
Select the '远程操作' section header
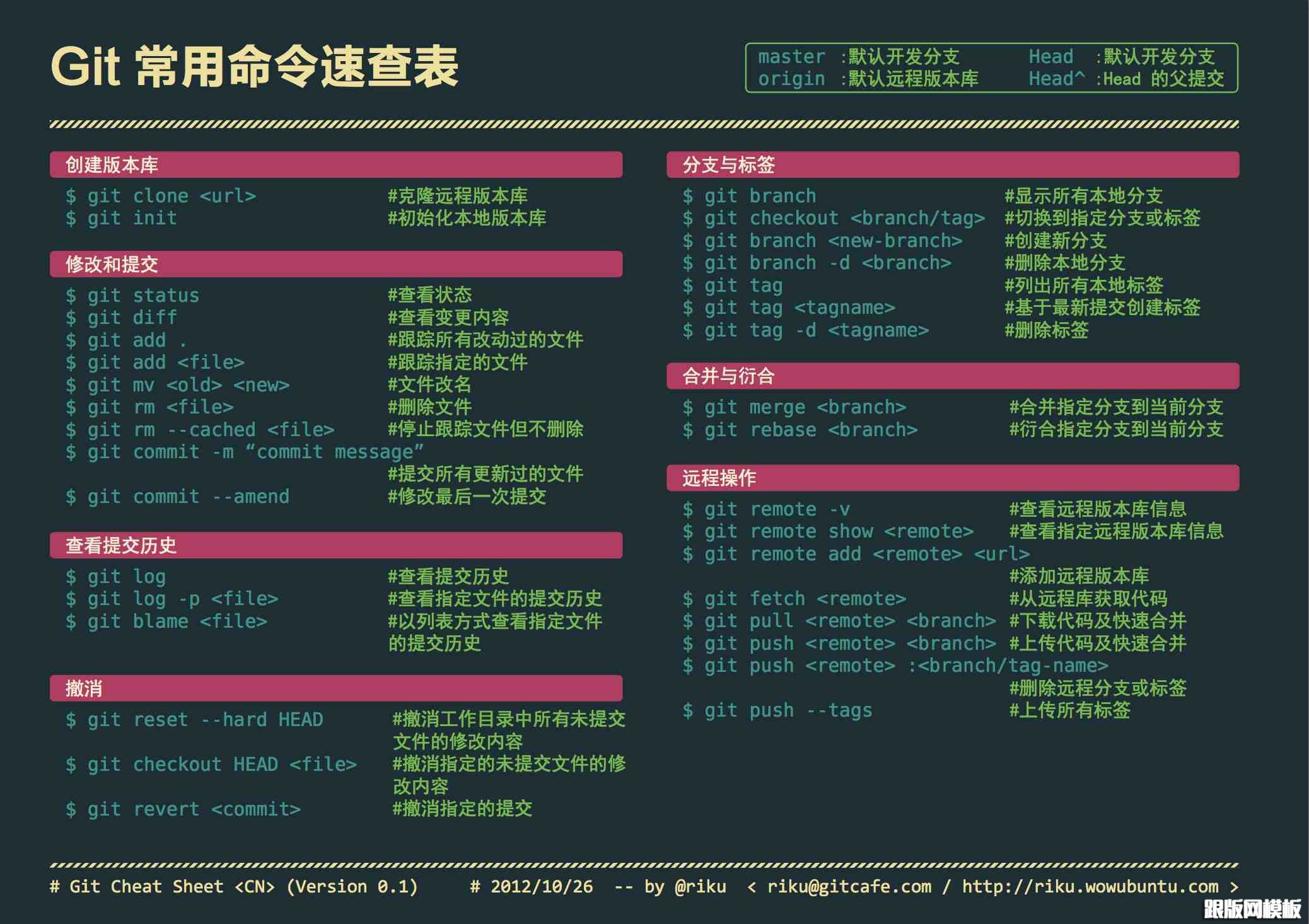coord(953,478)
